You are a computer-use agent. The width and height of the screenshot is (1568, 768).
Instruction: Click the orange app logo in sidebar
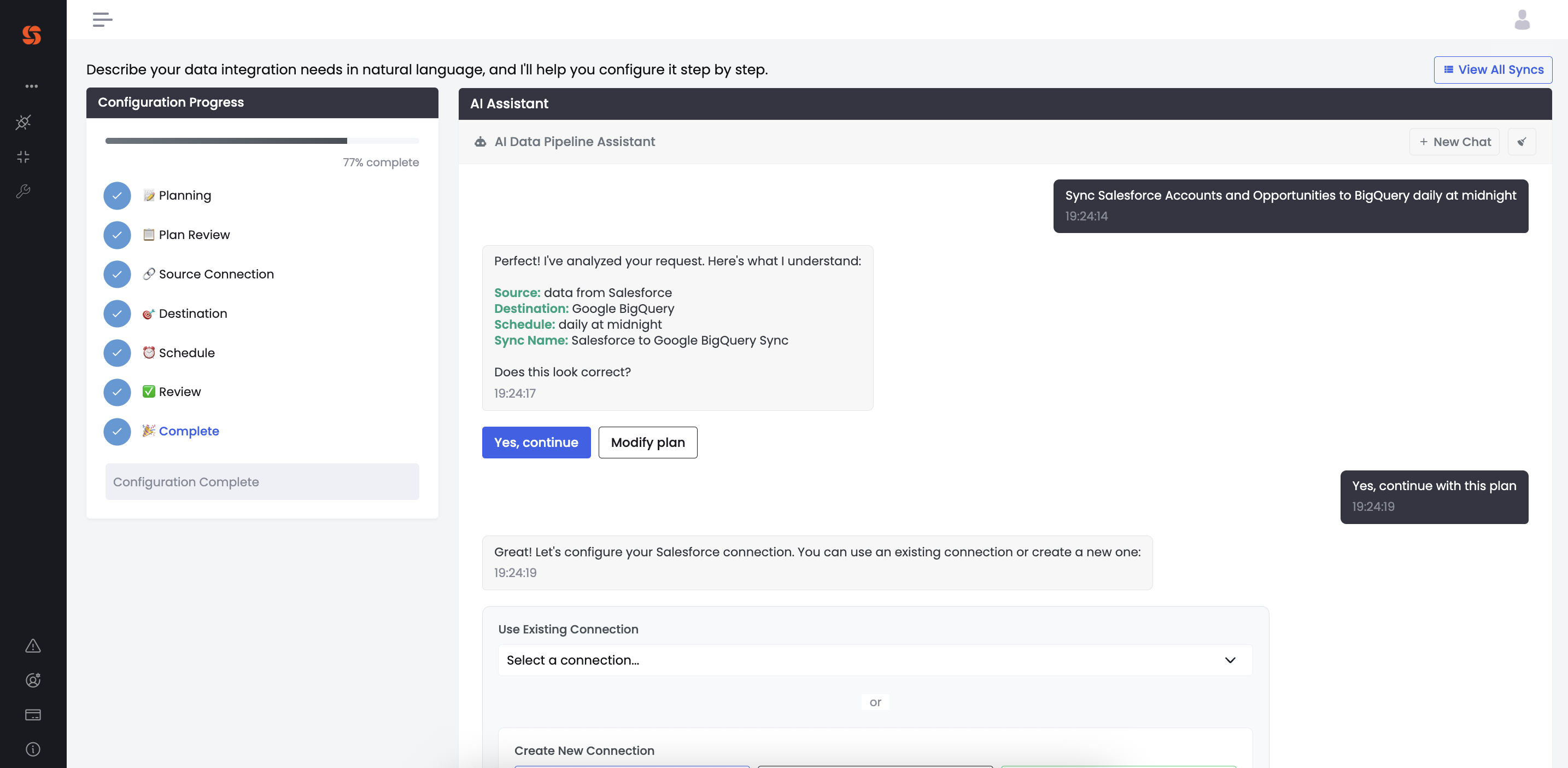32,34
